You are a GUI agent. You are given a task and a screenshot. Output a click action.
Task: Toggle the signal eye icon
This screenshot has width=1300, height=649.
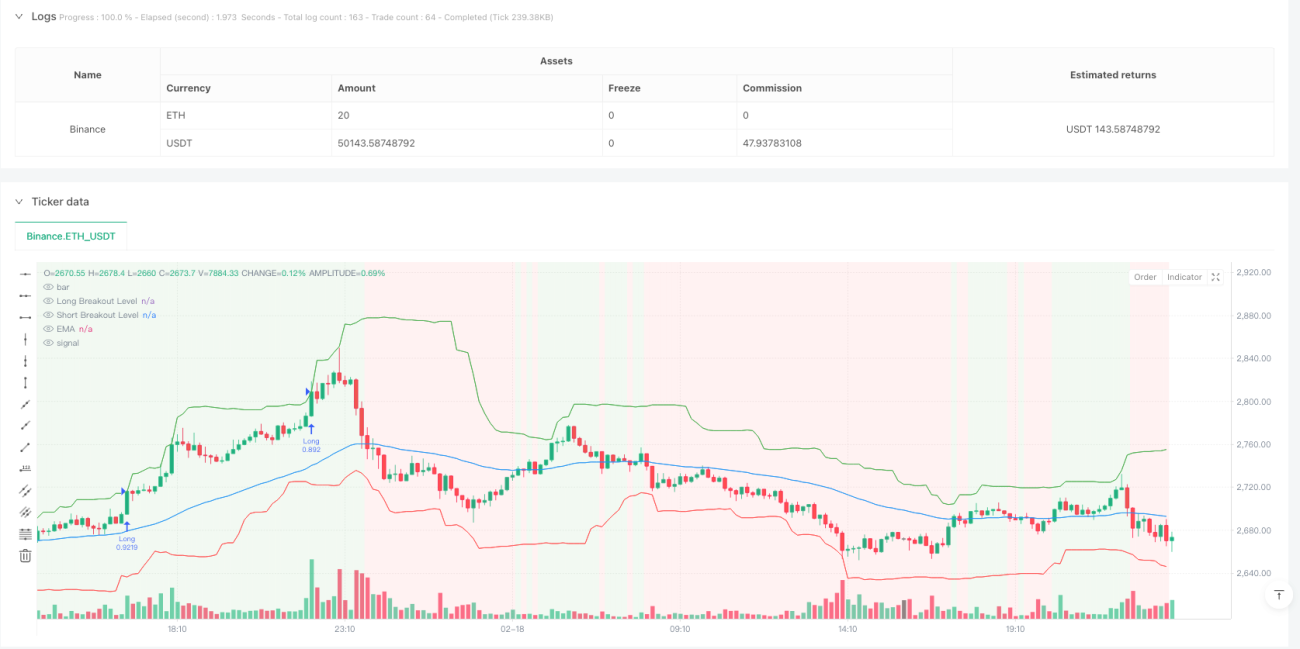tap(48, 343)
